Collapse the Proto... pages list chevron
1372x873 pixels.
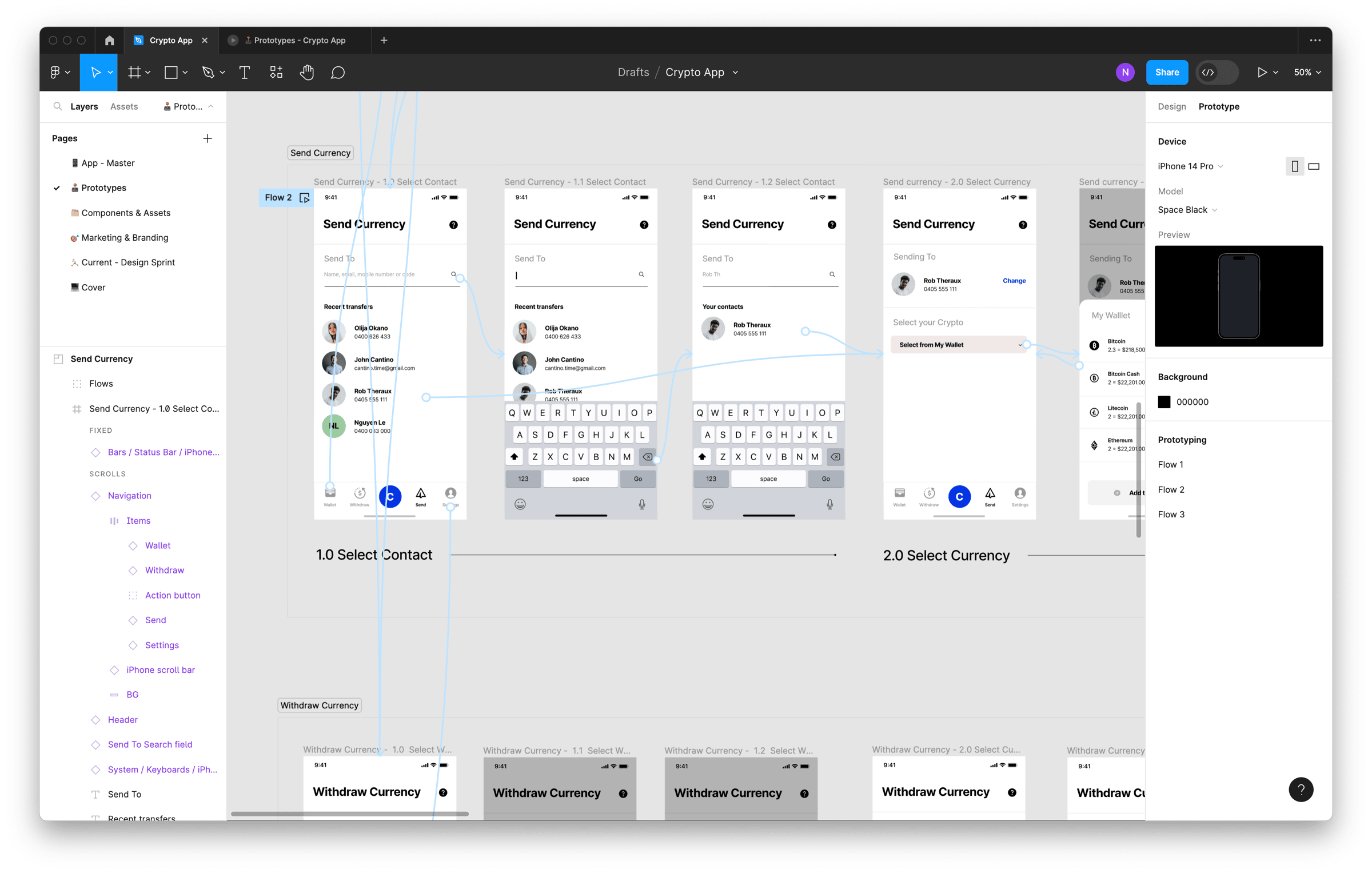point(211,106)
